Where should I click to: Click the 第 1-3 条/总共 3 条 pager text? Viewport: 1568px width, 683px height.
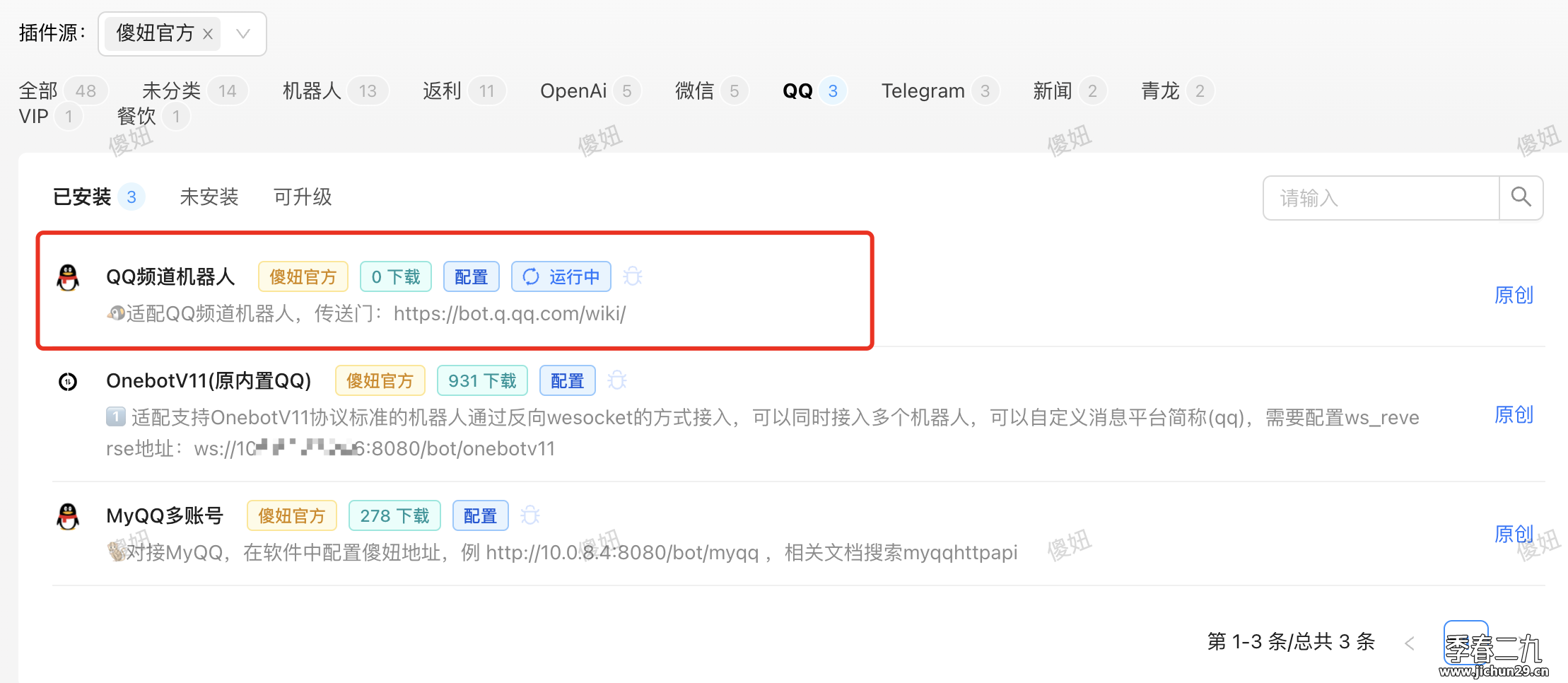(1291, 641)
